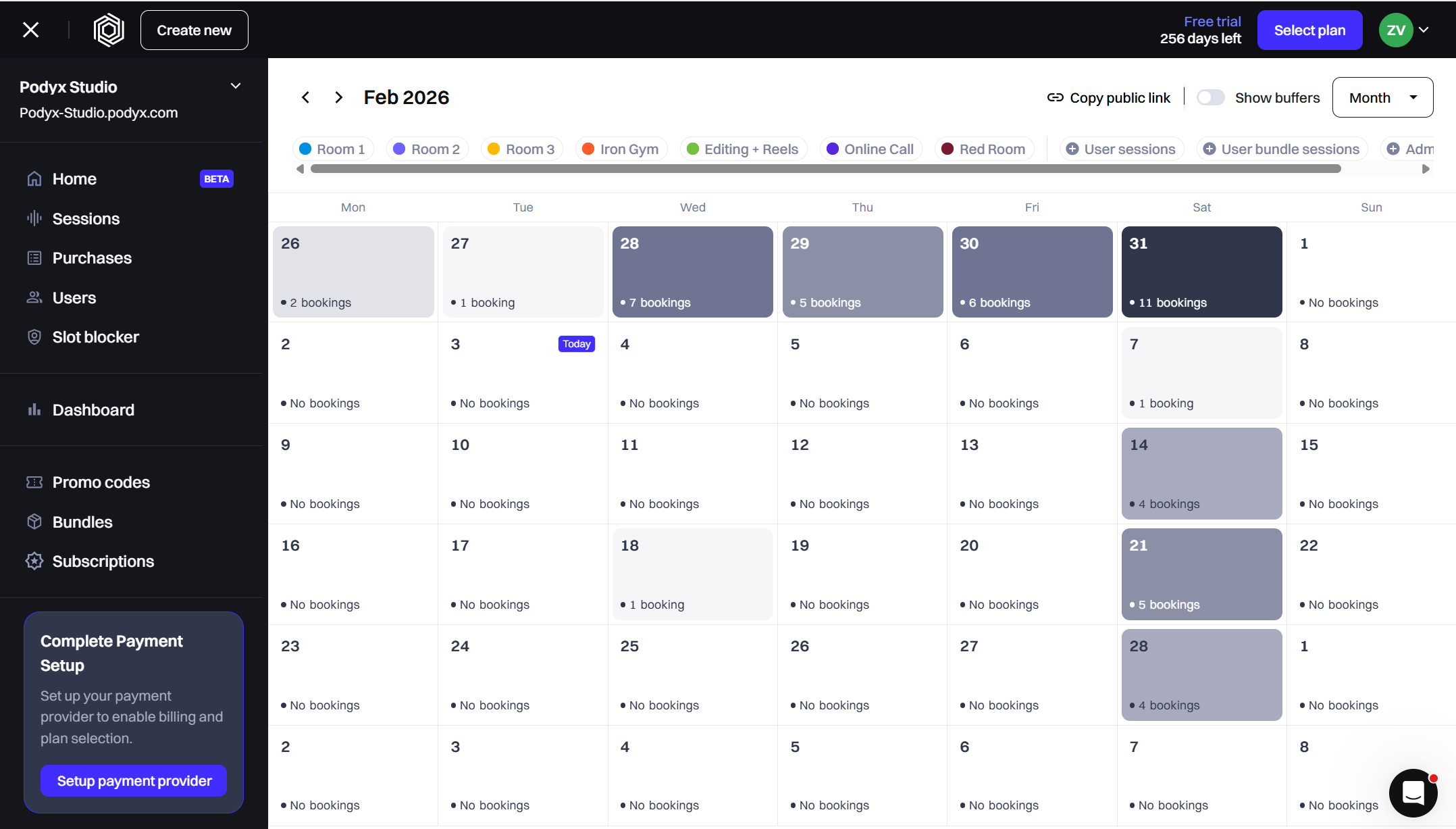Open Slot blocker from the sidebar

[x=95, y=337]
